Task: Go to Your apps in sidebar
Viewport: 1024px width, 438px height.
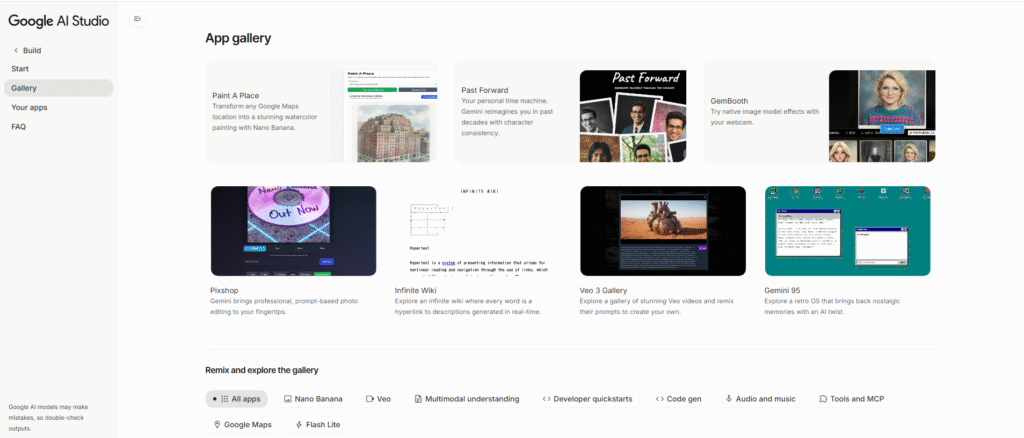Action: click(x=29, y=107)
